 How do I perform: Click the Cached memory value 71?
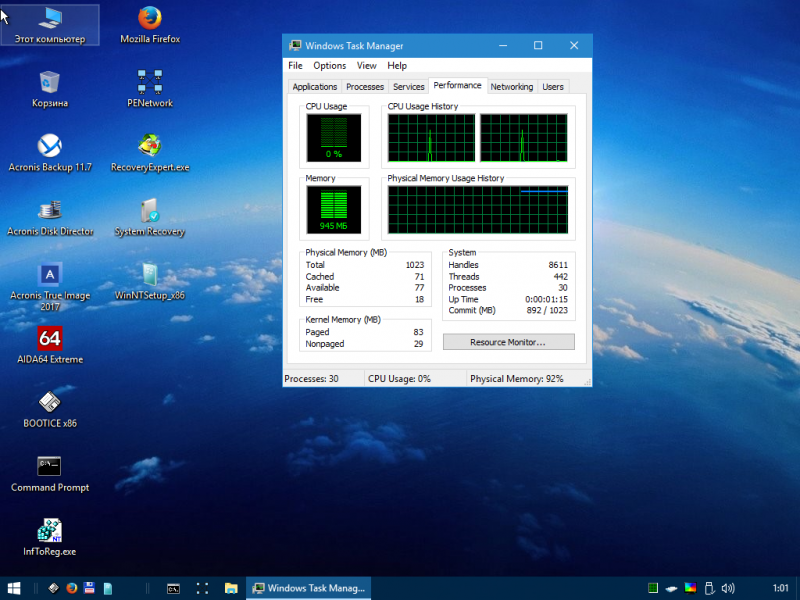[419, 277]
